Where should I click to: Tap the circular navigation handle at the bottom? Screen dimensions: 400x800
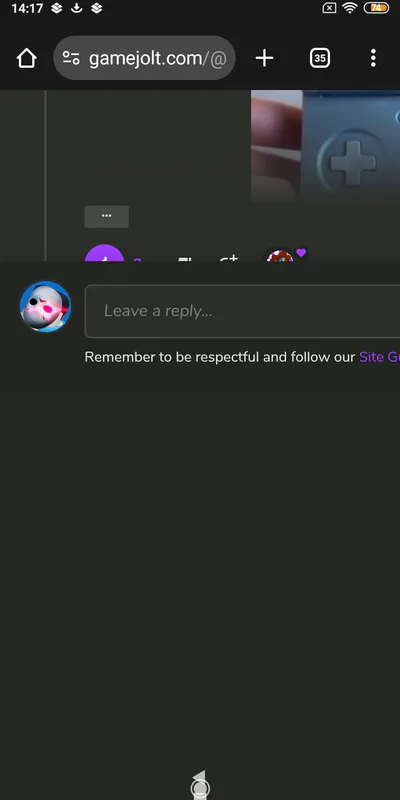[x=200, y=789]
